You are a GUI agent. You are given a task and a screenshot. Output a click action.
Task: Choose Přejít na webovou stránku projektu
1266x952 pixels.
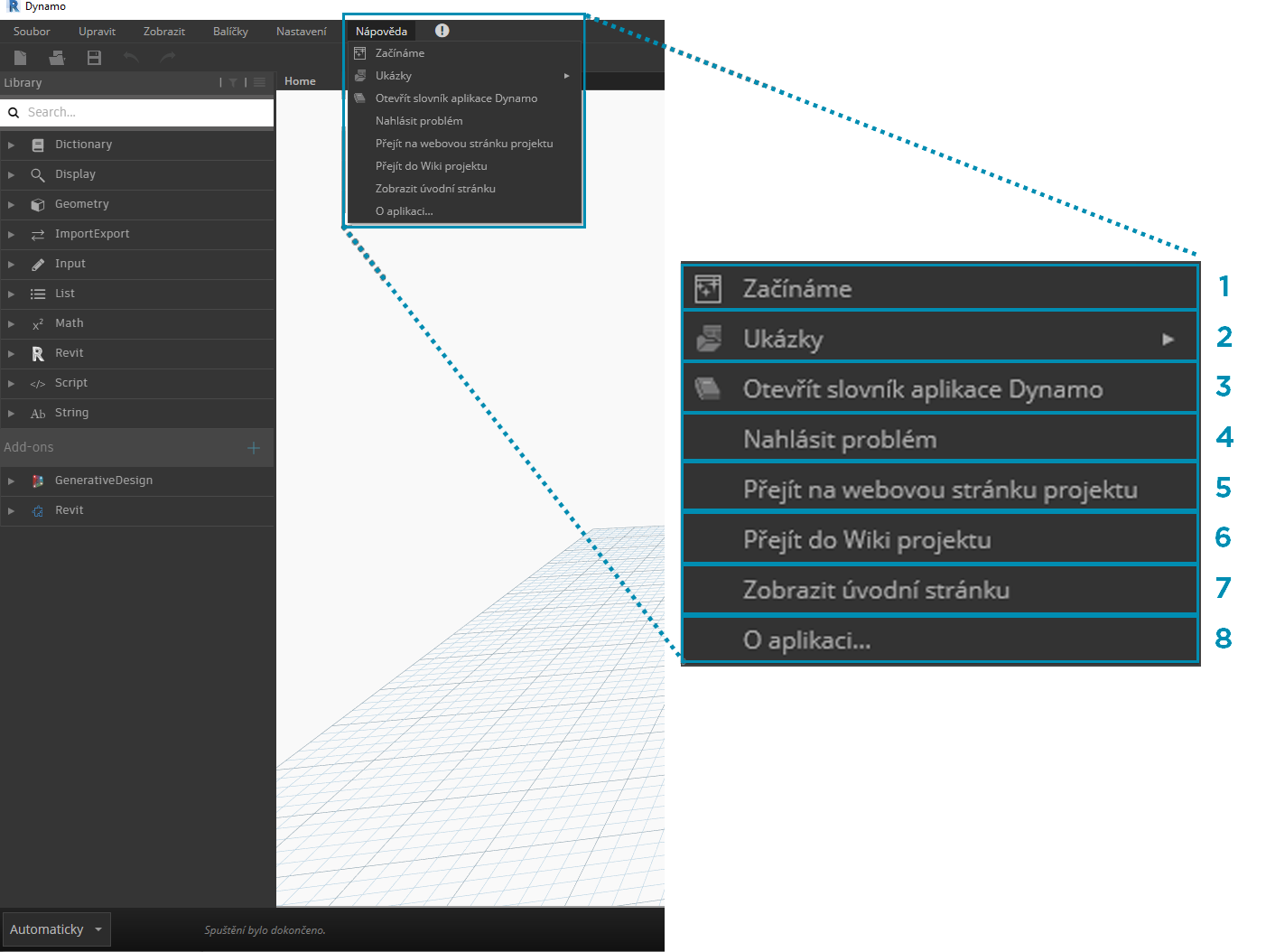point(464,144)
